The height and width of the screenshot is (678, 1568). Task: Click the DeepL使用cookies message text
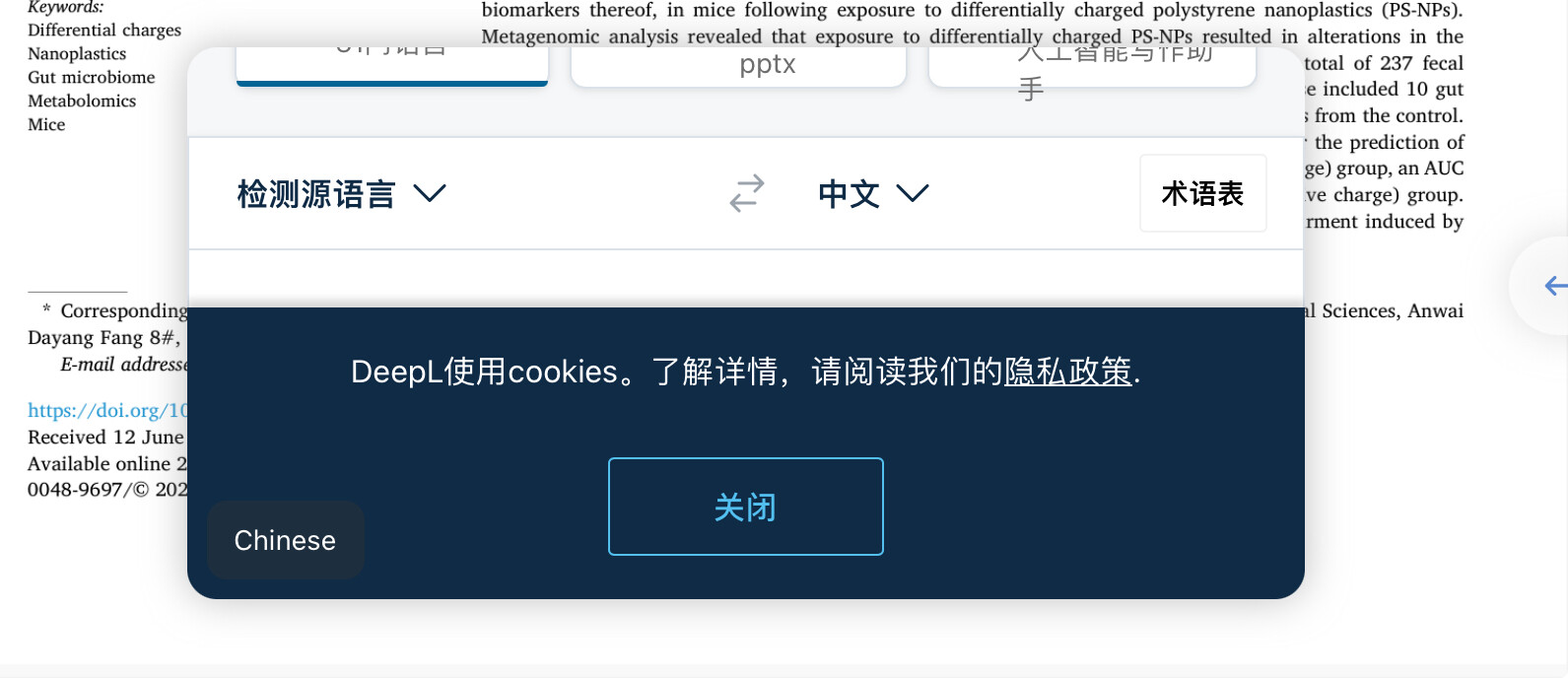click(746, 372)
